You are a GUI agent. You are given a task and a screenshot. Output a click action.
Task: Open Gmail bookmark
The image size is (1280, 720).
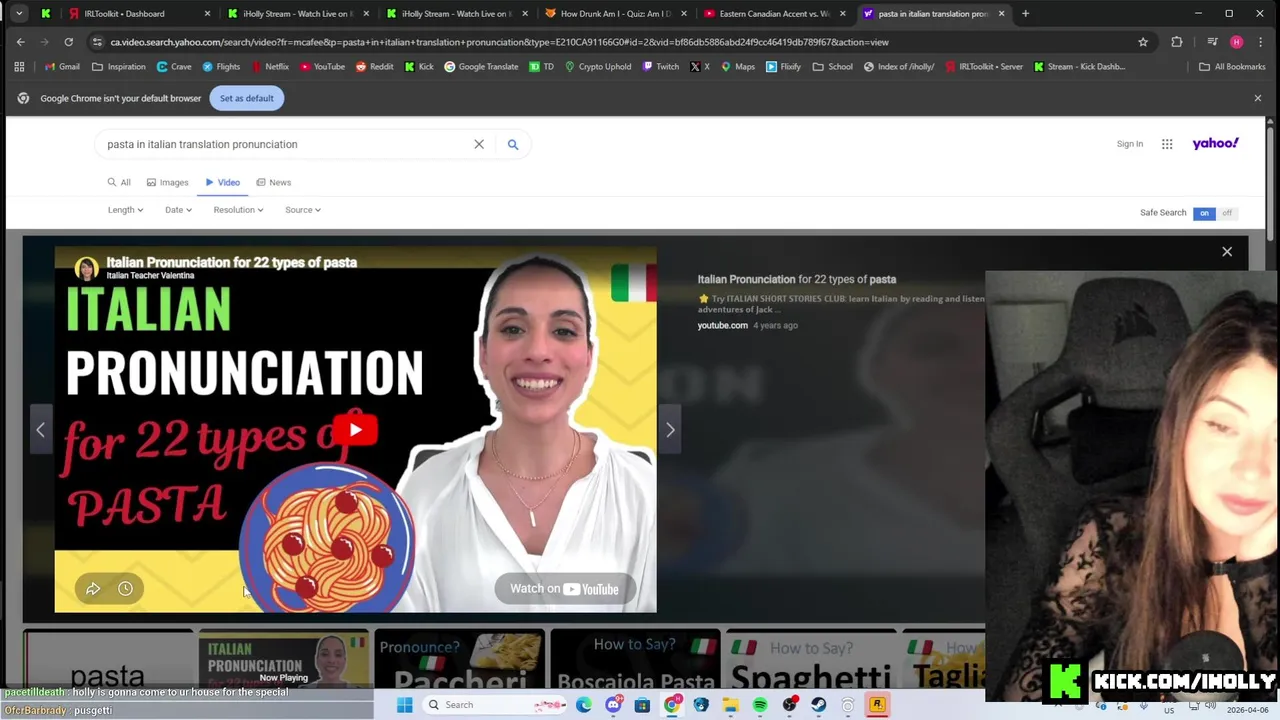coord(60,67)
